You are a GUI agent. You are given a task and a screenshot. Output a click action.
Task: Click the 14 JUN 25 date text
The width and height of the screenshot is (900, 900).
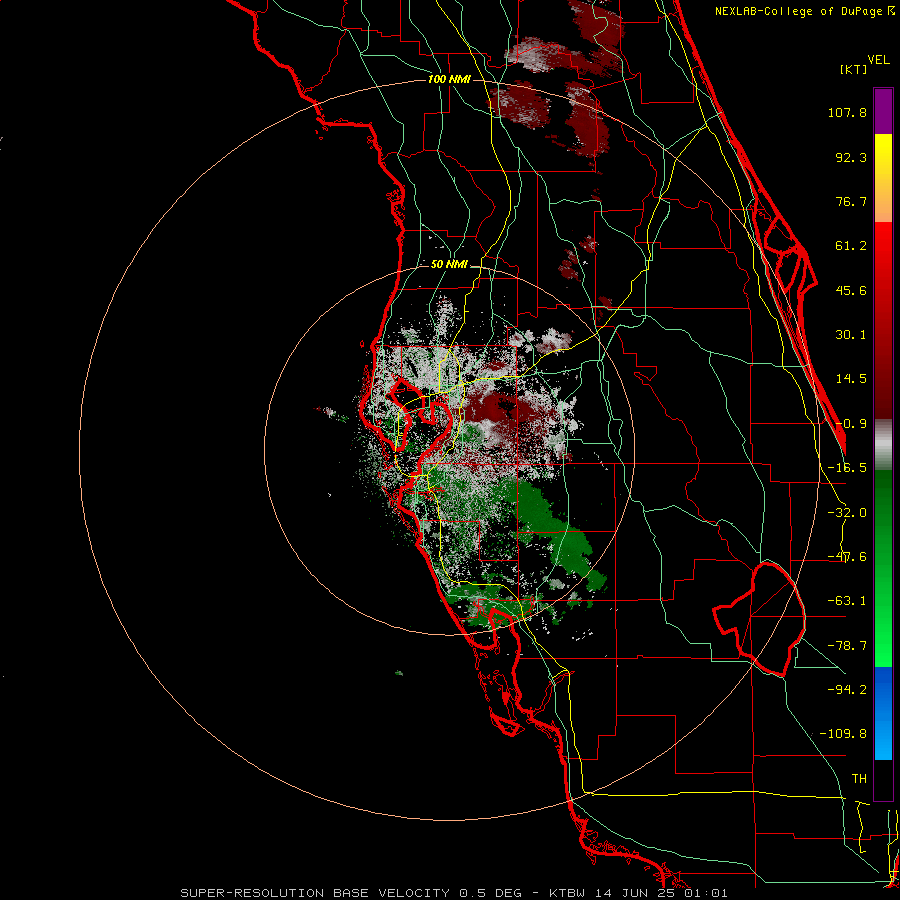pos(635,893)
